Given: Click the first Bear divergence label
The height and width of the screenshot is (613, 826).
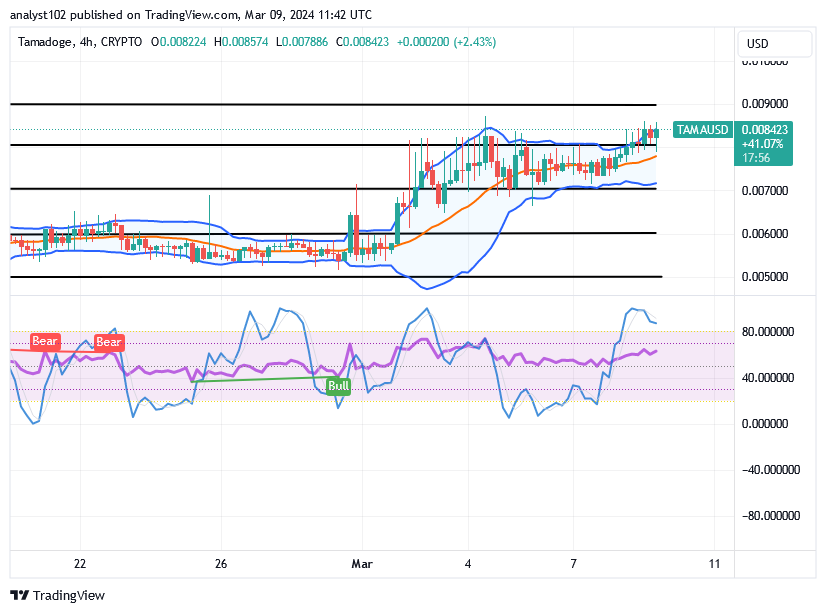Looking at the screenshot, I should [45, 341].
